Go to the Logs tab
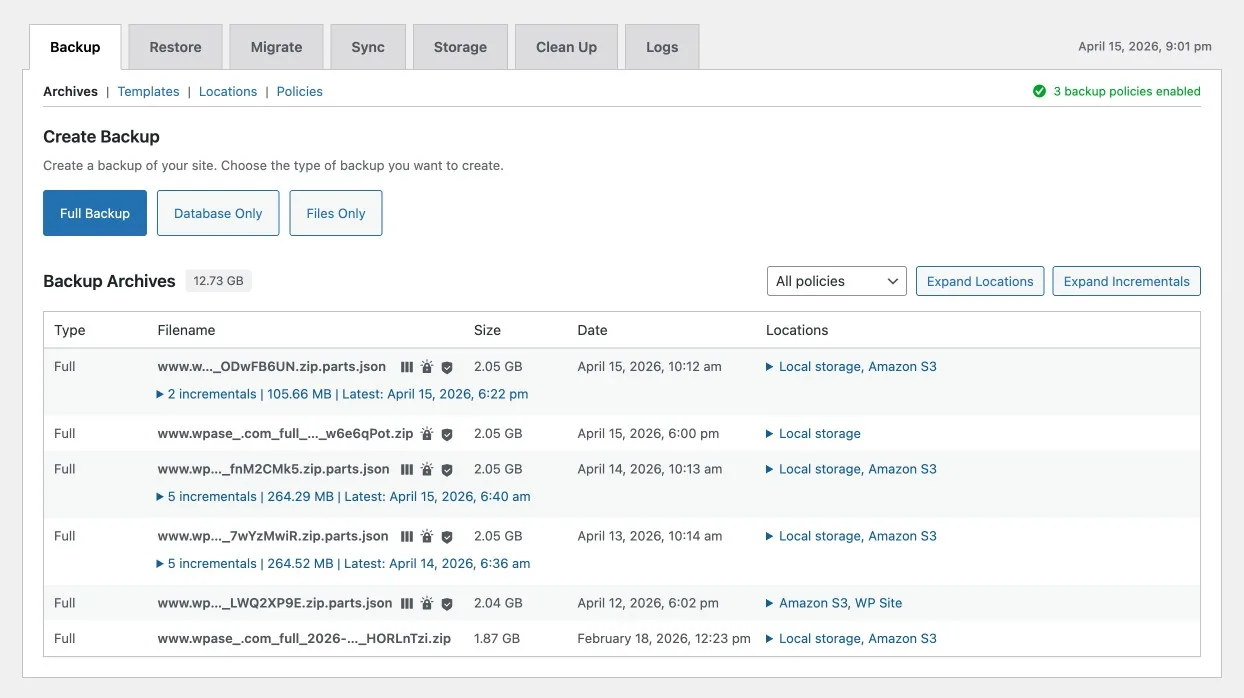The height and width of the screenshot is (698, 1244). 662,47
